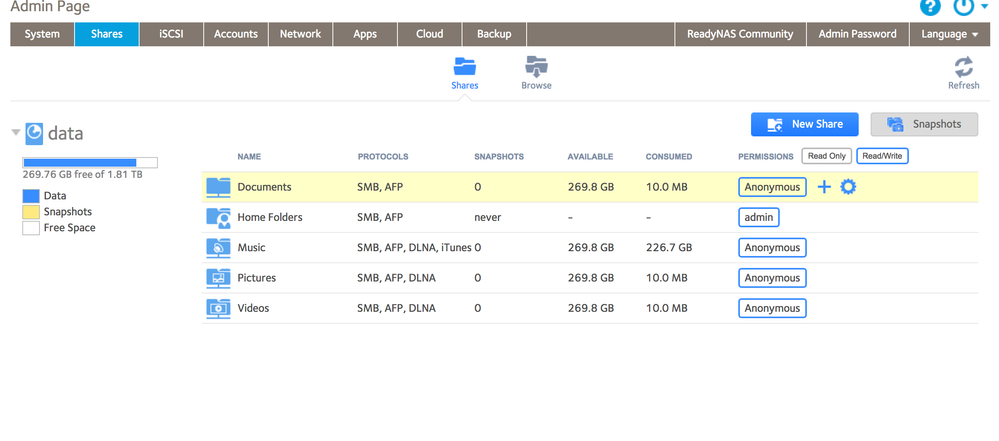
Task: Toggle the Read/Write permissions filter
Action: [882, 156]
